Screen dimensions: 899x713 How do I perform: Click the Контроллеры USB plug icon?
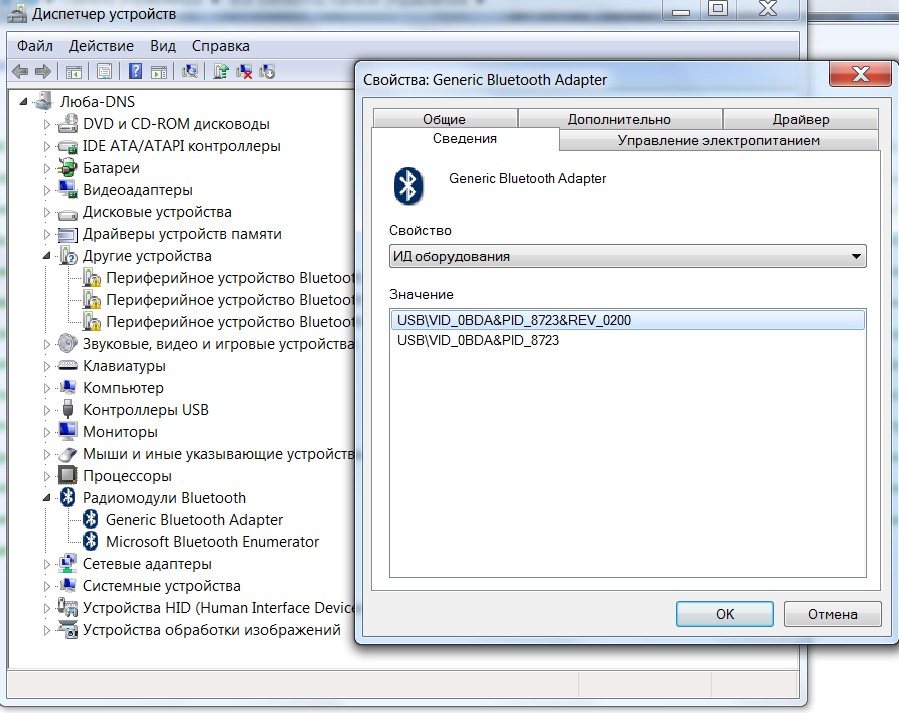click(x=68, y=409)
